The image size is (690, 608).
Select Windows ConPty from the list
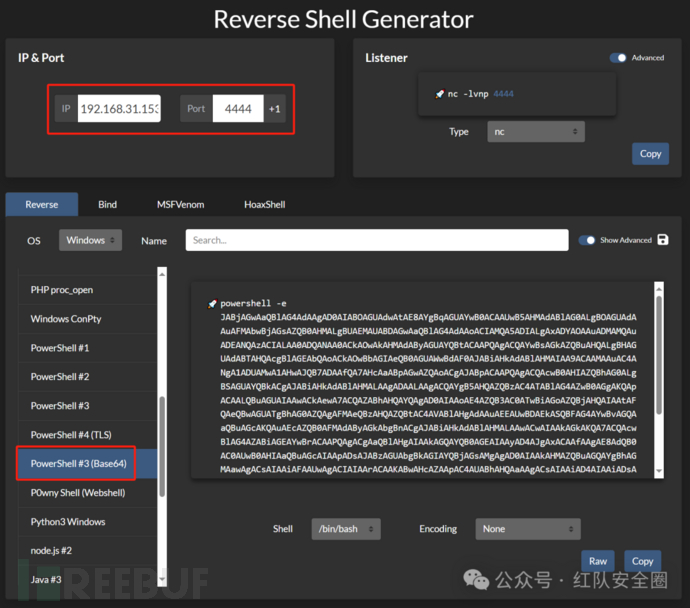click(x=87, y=319)
